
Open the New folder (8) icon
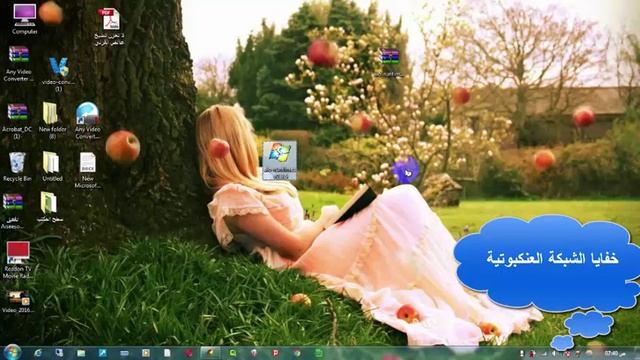click(x=52, y=120)
